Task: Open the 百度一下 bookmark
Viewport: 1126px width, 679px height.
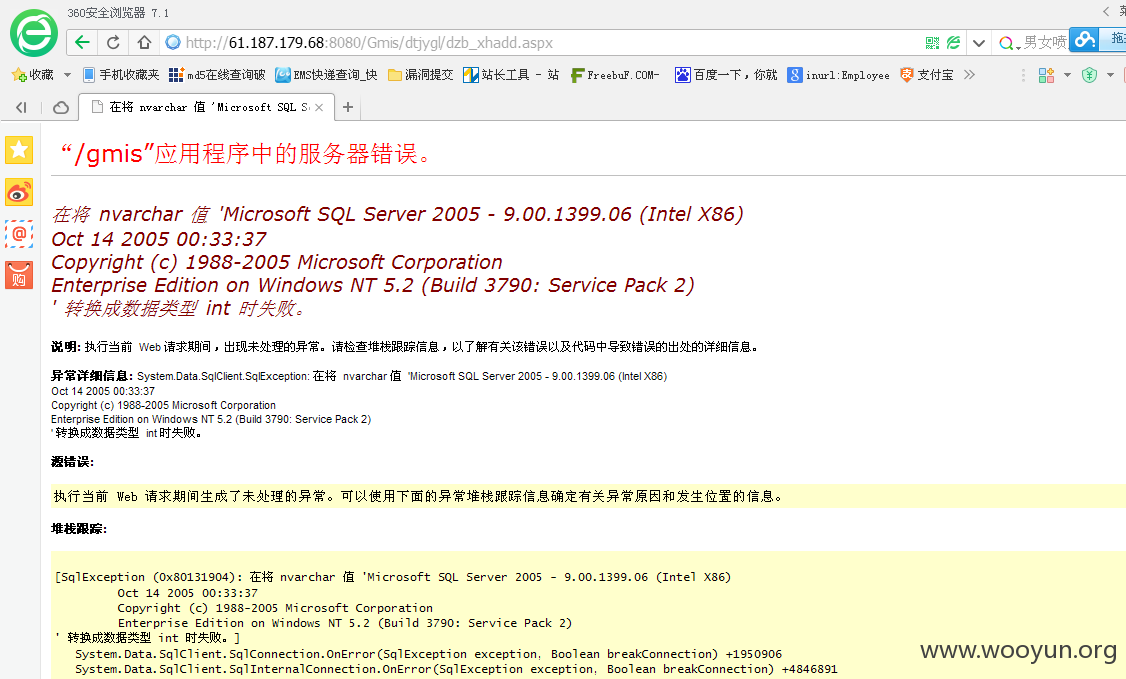Action: 726,75
